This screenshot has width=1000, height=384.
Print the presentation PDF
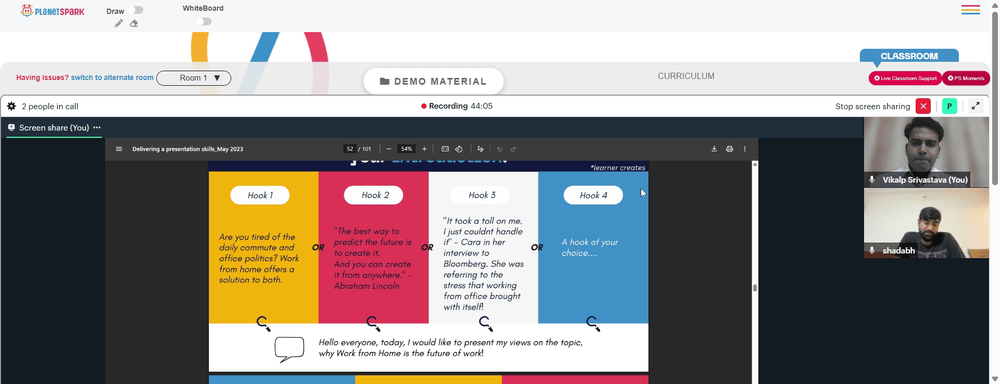click(x=730, y=149)
